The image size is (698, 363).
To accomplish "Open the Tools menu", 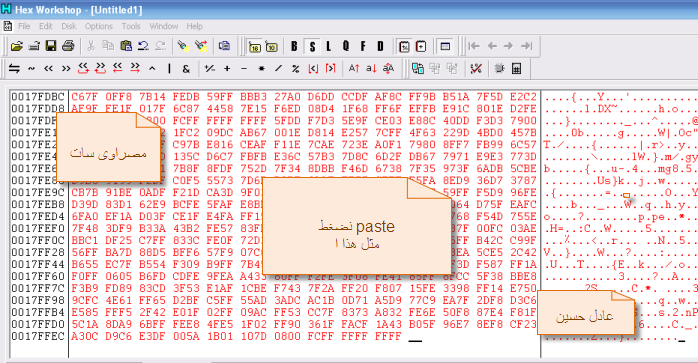I will click(131, 26).
